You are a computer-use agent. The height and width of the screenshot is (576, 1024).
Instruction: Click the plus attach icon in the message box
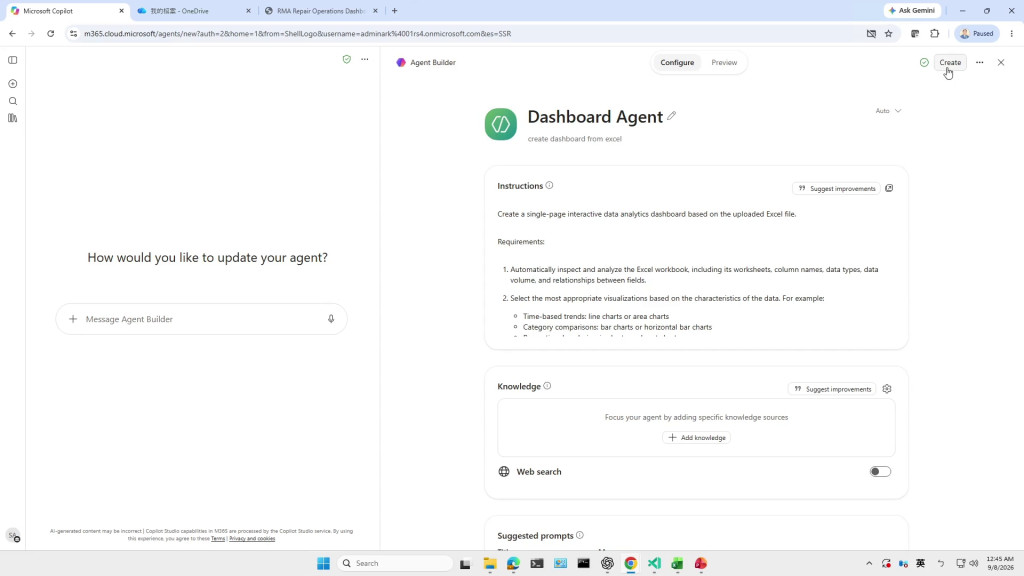pos(73,319)
